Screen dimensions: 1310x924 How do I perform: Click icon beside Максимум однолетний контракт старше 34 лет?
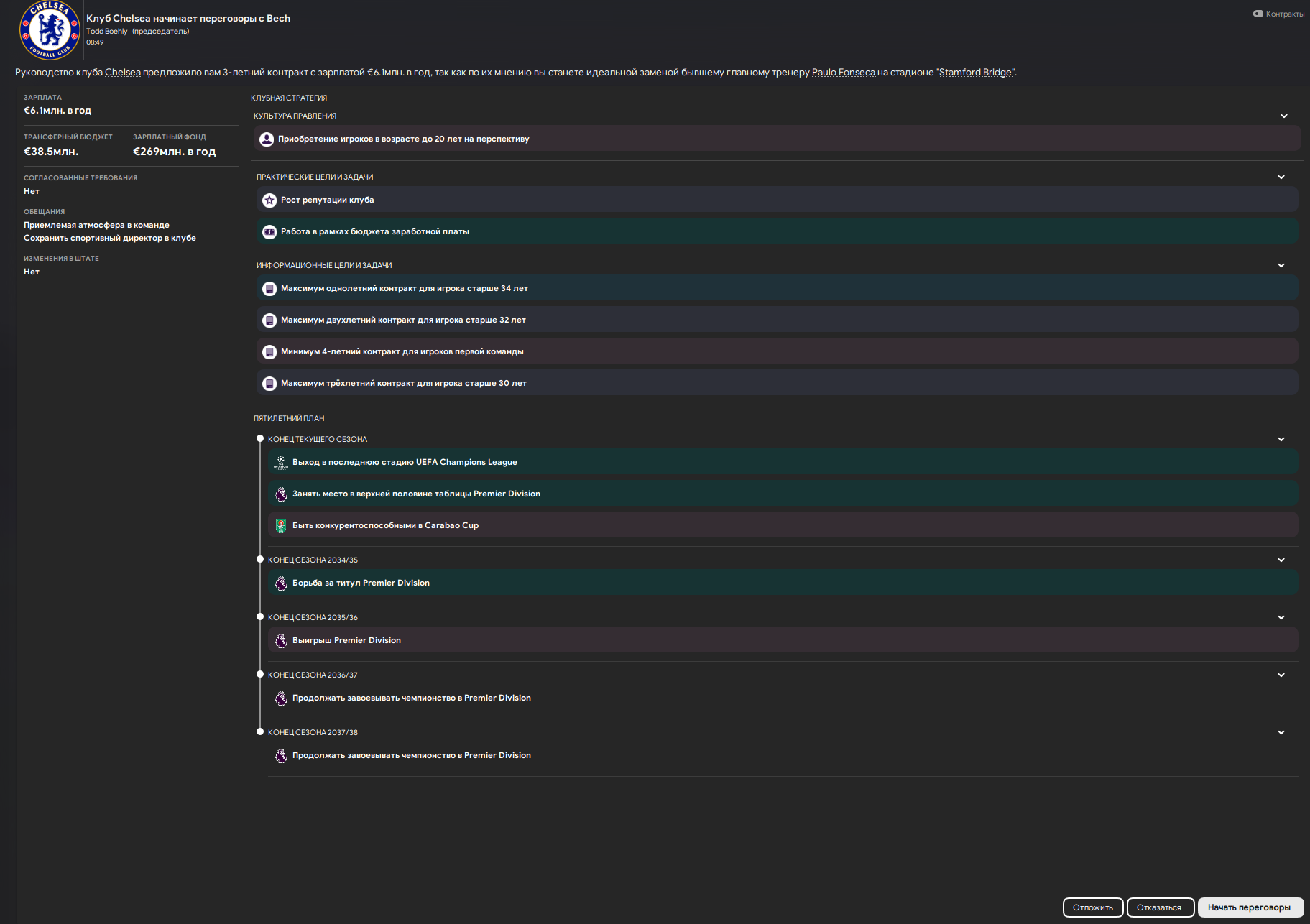[x=269, y=289]
